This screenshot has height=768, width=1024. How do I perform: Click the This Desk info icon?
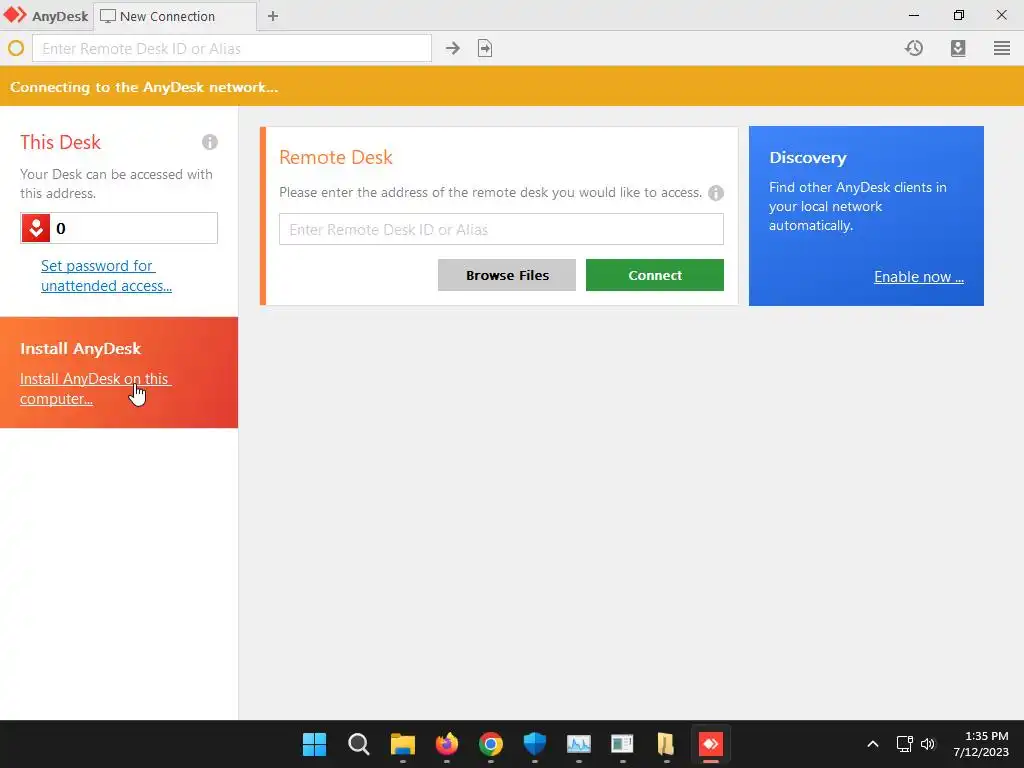(210, 142)
